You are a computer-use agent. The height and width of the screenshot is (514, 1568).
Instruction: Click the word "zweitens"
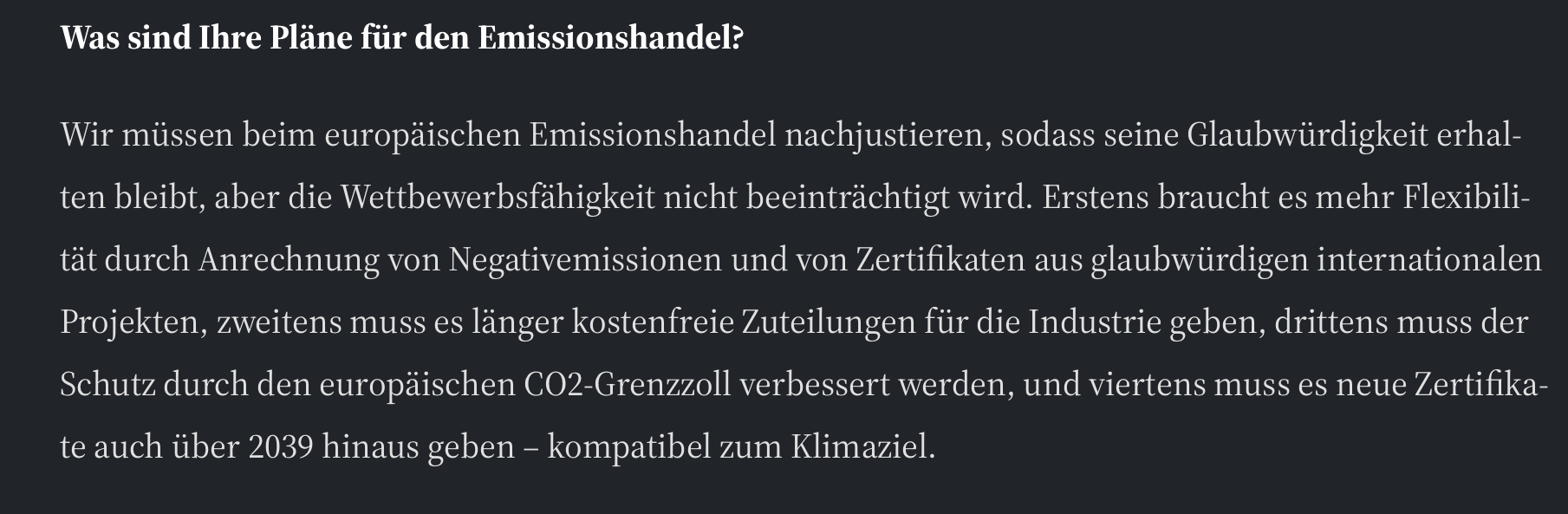pyautogui.click(x=278, y=322)
